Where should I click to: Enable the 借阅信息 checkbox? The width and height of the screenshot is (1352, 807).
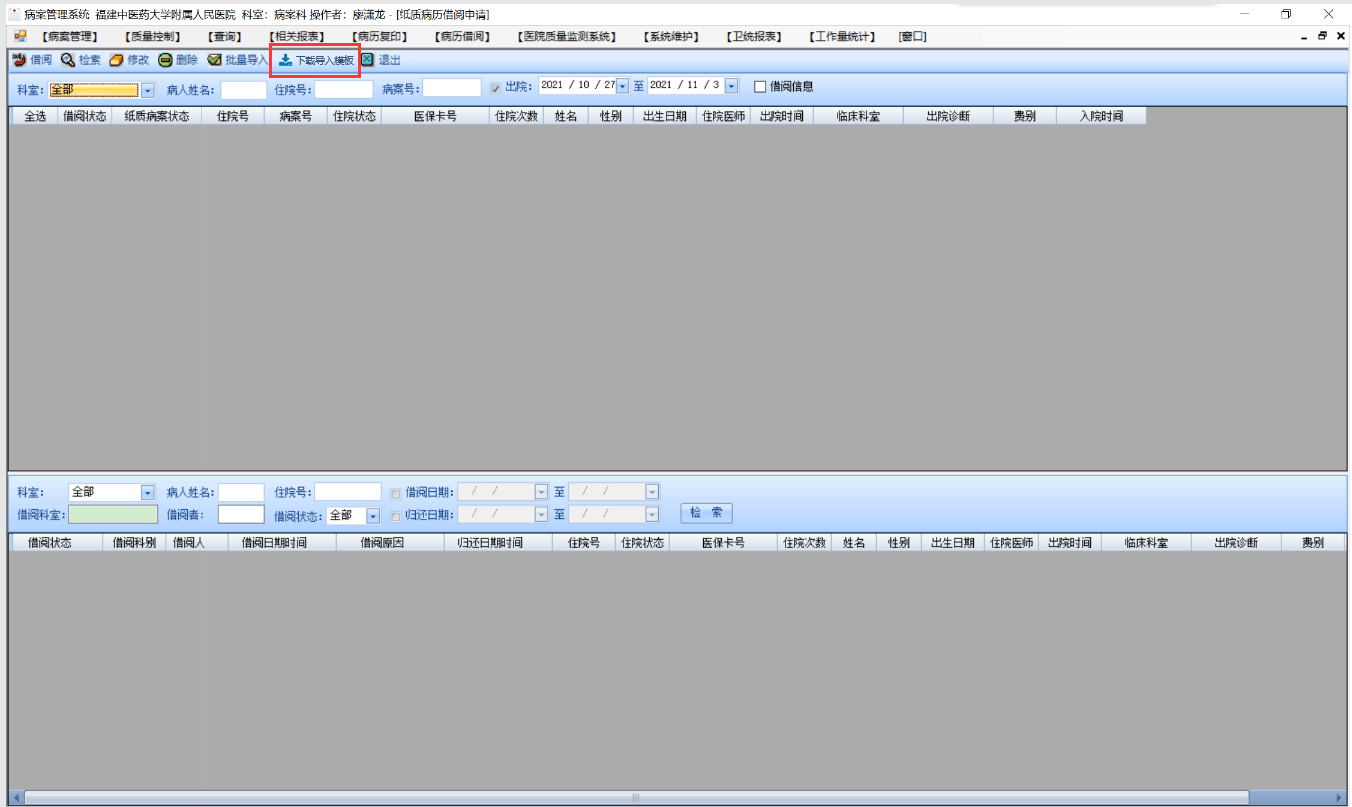[x=760, y=86]
